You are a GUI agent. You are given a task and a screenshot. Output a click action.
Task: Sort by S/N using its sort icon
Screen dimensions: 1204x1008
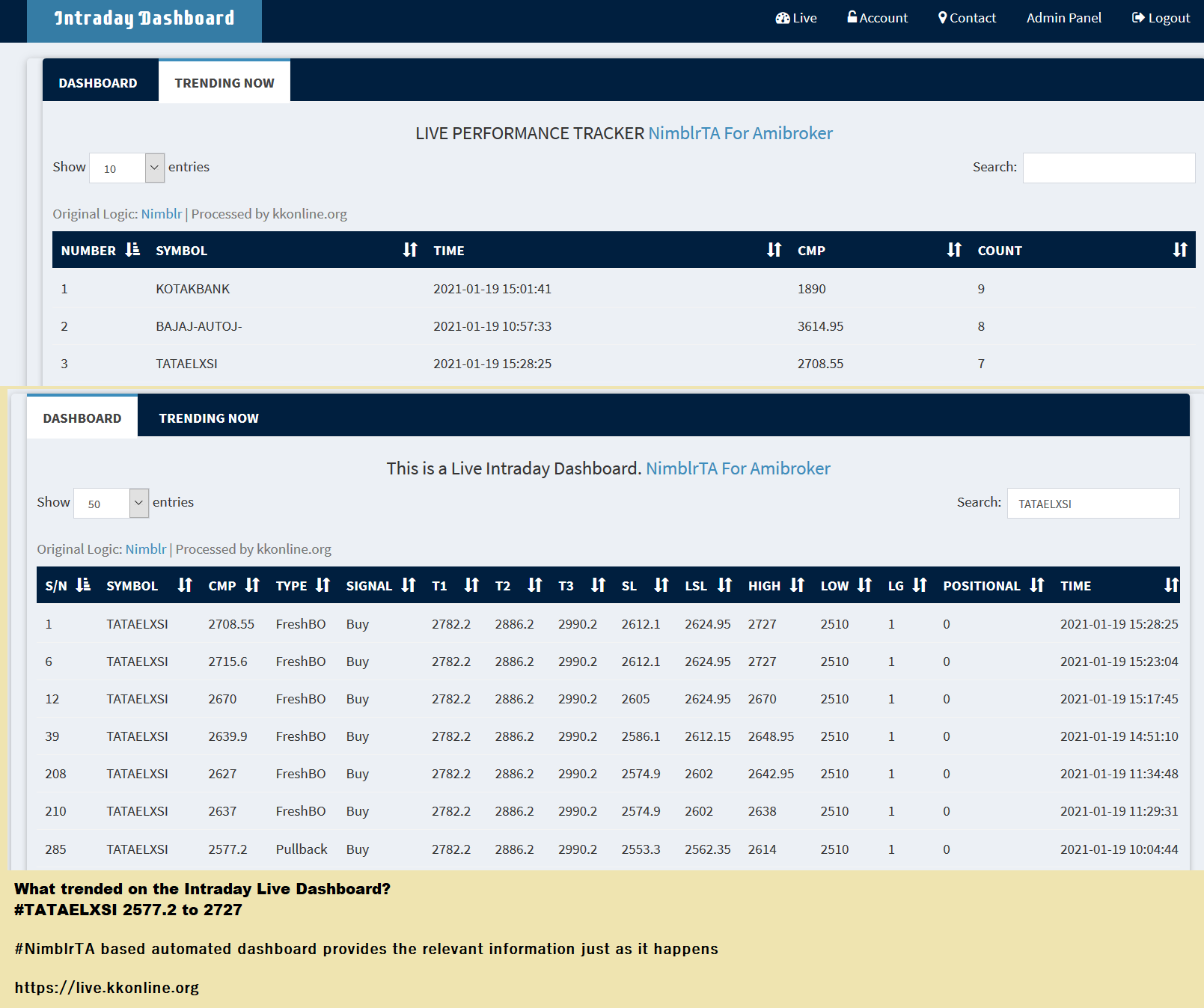(x=83, y=585)
